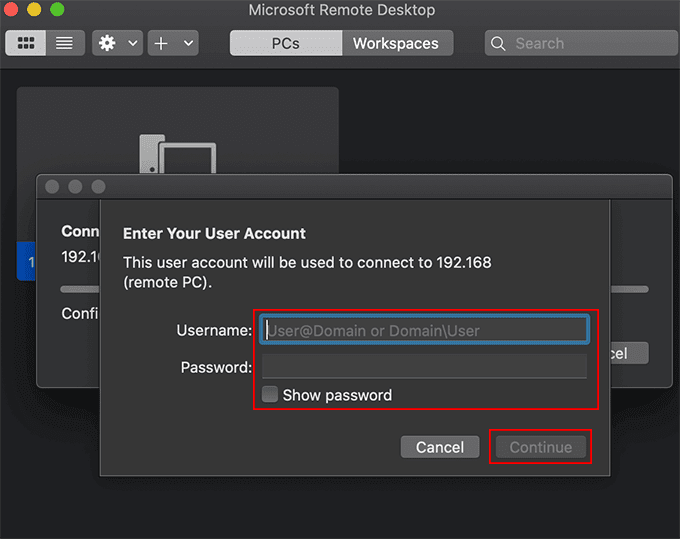The image size is (680, 539).
Task: Click the Continue button
Action: click(x=540, y=447)
